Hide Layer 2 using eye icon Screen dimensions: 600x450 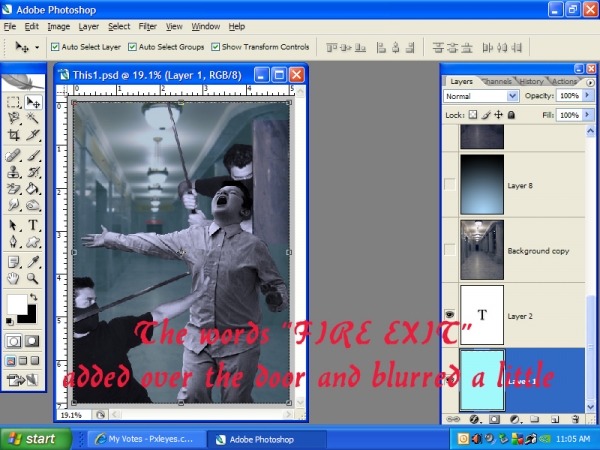pos(450,315)
